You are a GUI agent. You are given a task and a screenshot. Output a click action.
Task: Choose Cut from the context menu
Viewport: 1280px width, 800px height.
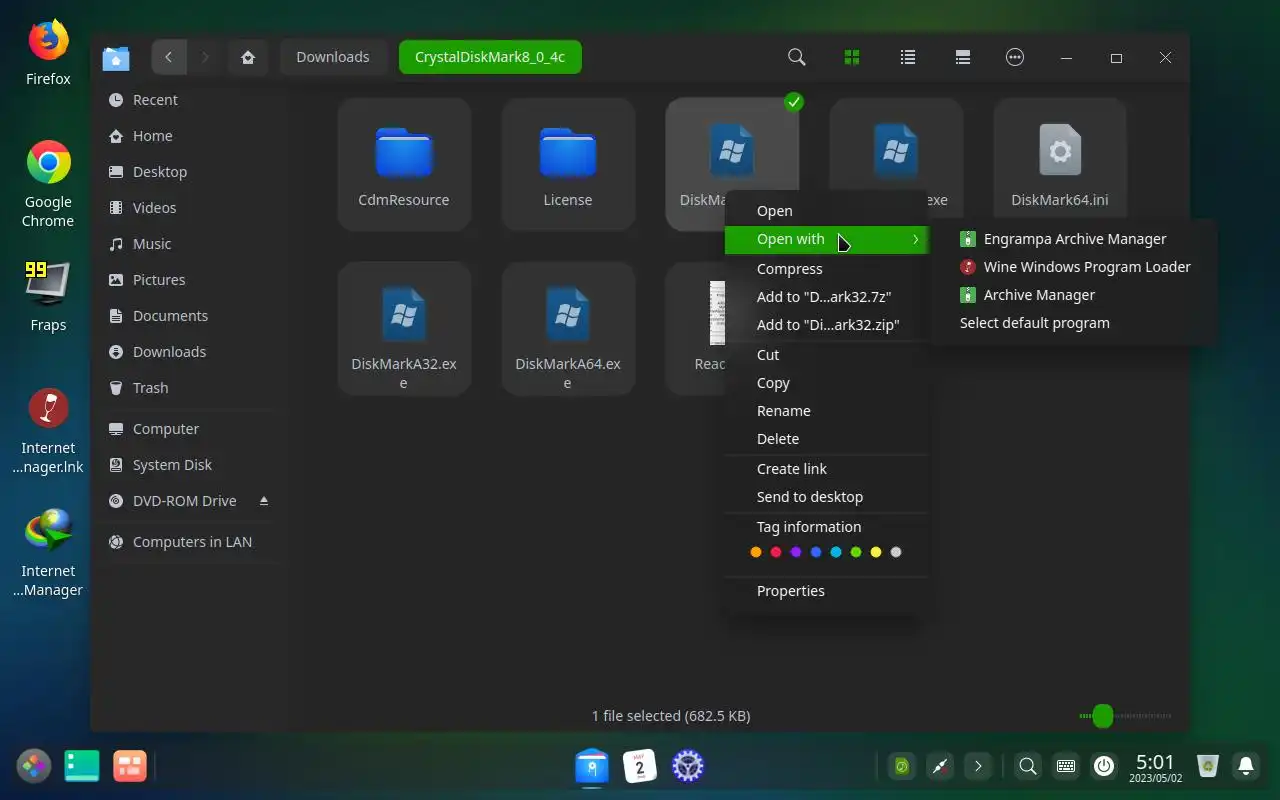(x=827, y=355)
